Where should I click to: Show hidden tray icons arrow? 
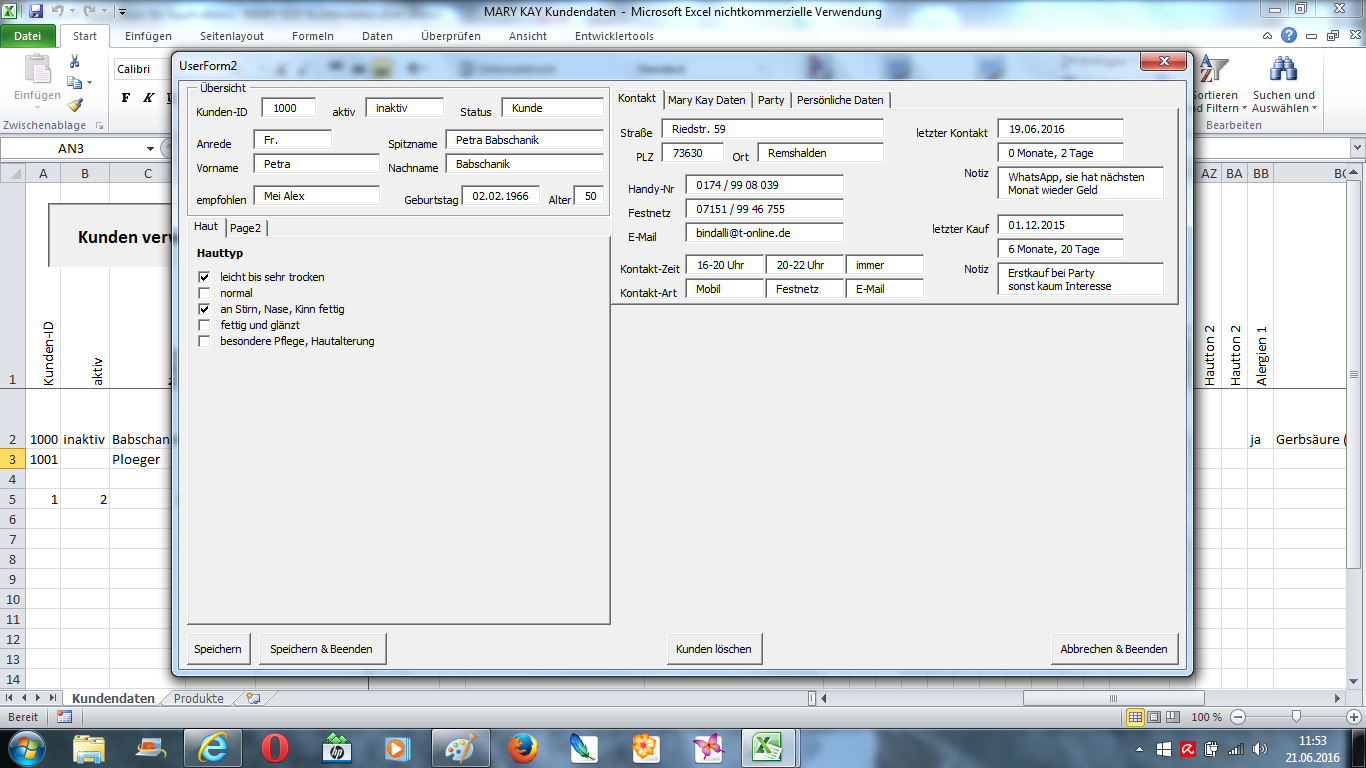(1140, 748)
